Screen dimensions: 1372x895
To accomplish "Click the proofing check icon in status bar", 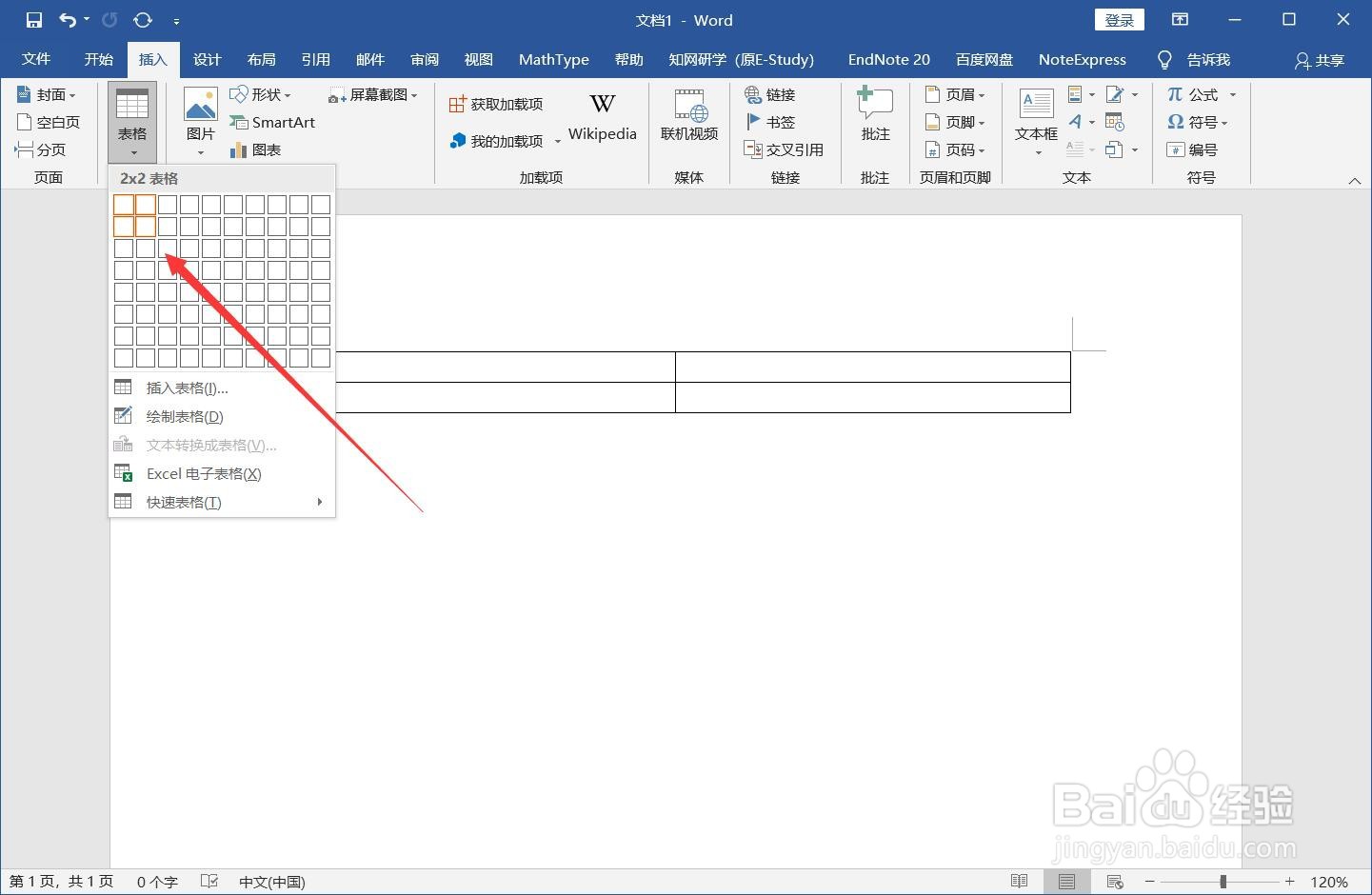I will [x=209, y=882].
